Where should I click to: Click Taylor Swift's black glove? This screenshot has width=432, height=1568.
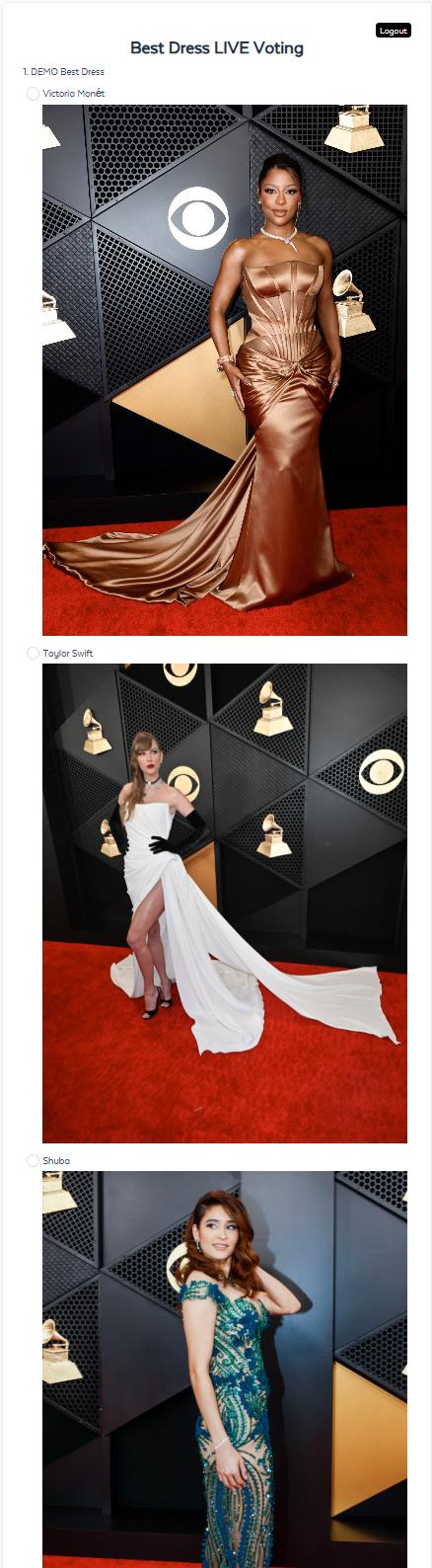pyautogui.click(x=179, y=834)
